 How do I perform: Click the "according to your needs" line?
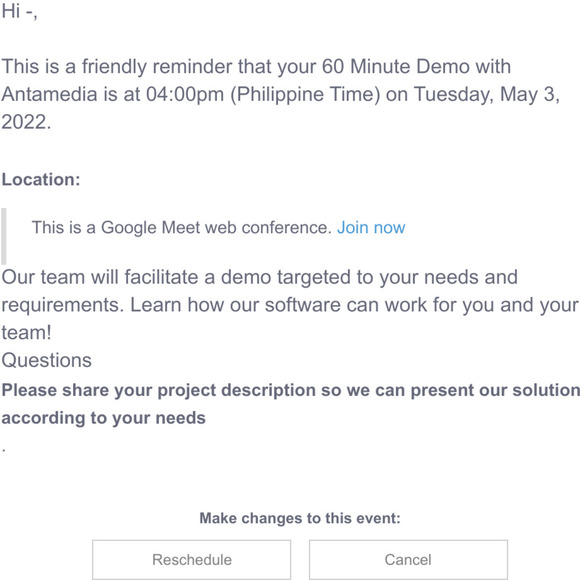pos(104,418)
